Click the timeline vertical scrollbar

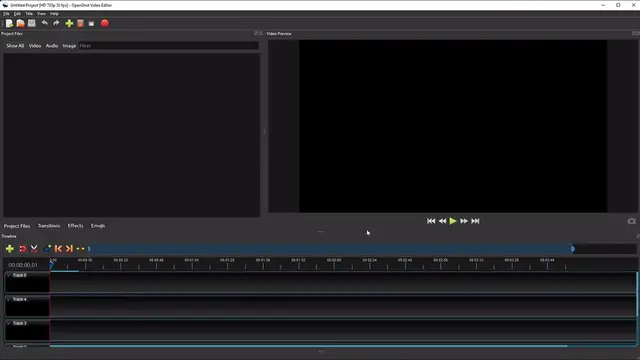[x=637, y=294]
